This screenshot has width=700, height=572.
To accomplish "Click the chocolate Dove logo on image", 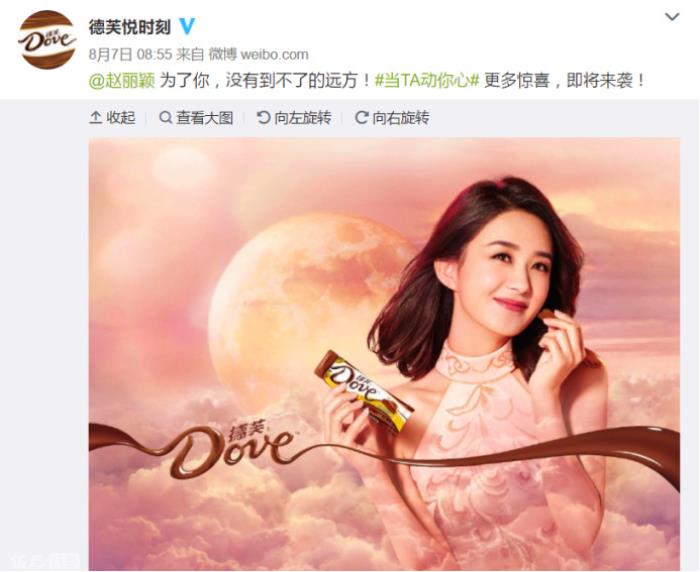I will click(232, 450).
